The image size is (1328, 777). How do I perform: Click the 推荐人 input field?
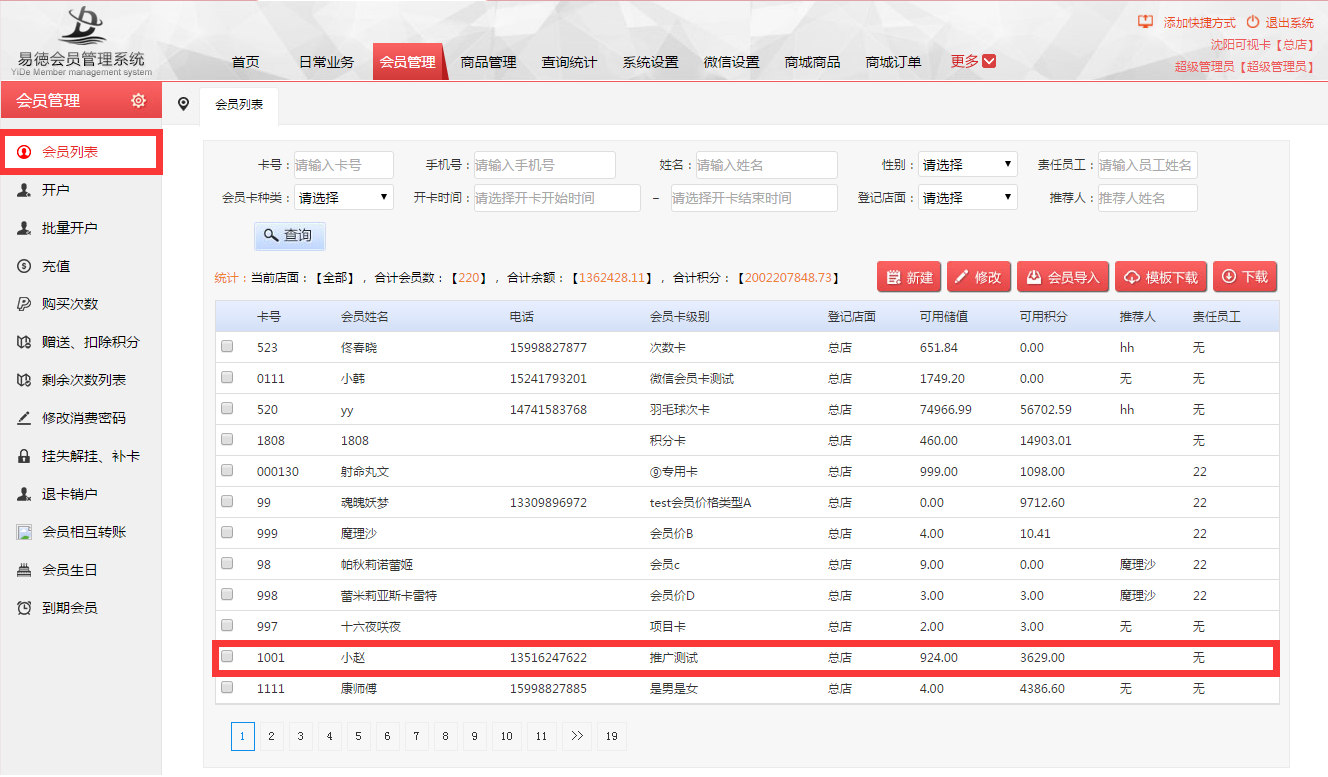[1148, 198]
